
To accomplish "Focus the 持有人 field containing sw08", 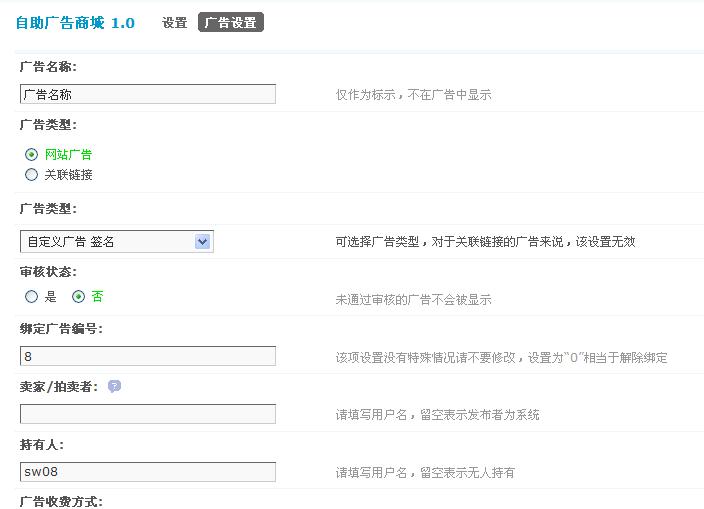I will point(147,472).
